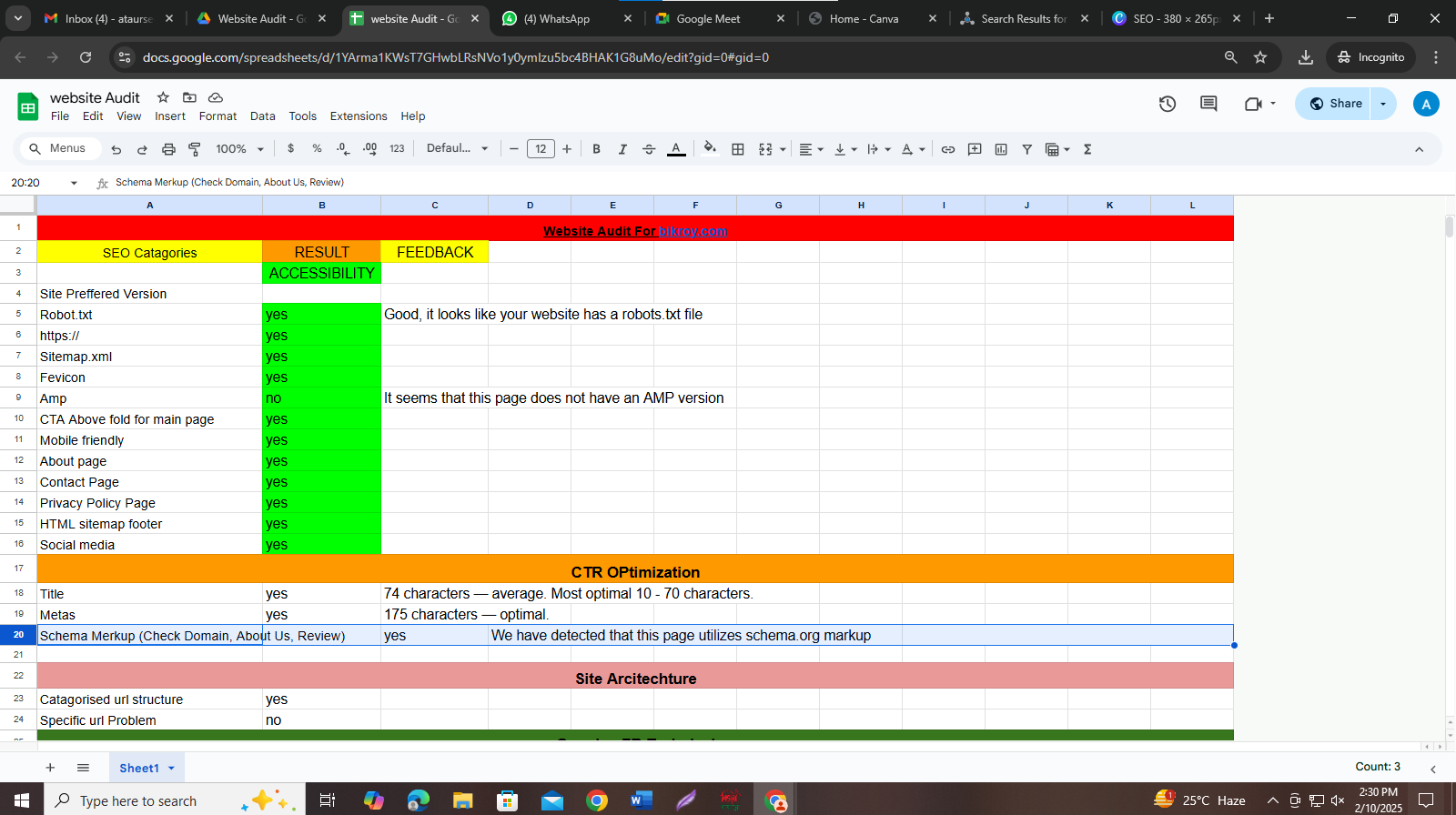Viewport: 1456px width, 815px height.
Task: Click the font size input field
Action: (541, 149)
